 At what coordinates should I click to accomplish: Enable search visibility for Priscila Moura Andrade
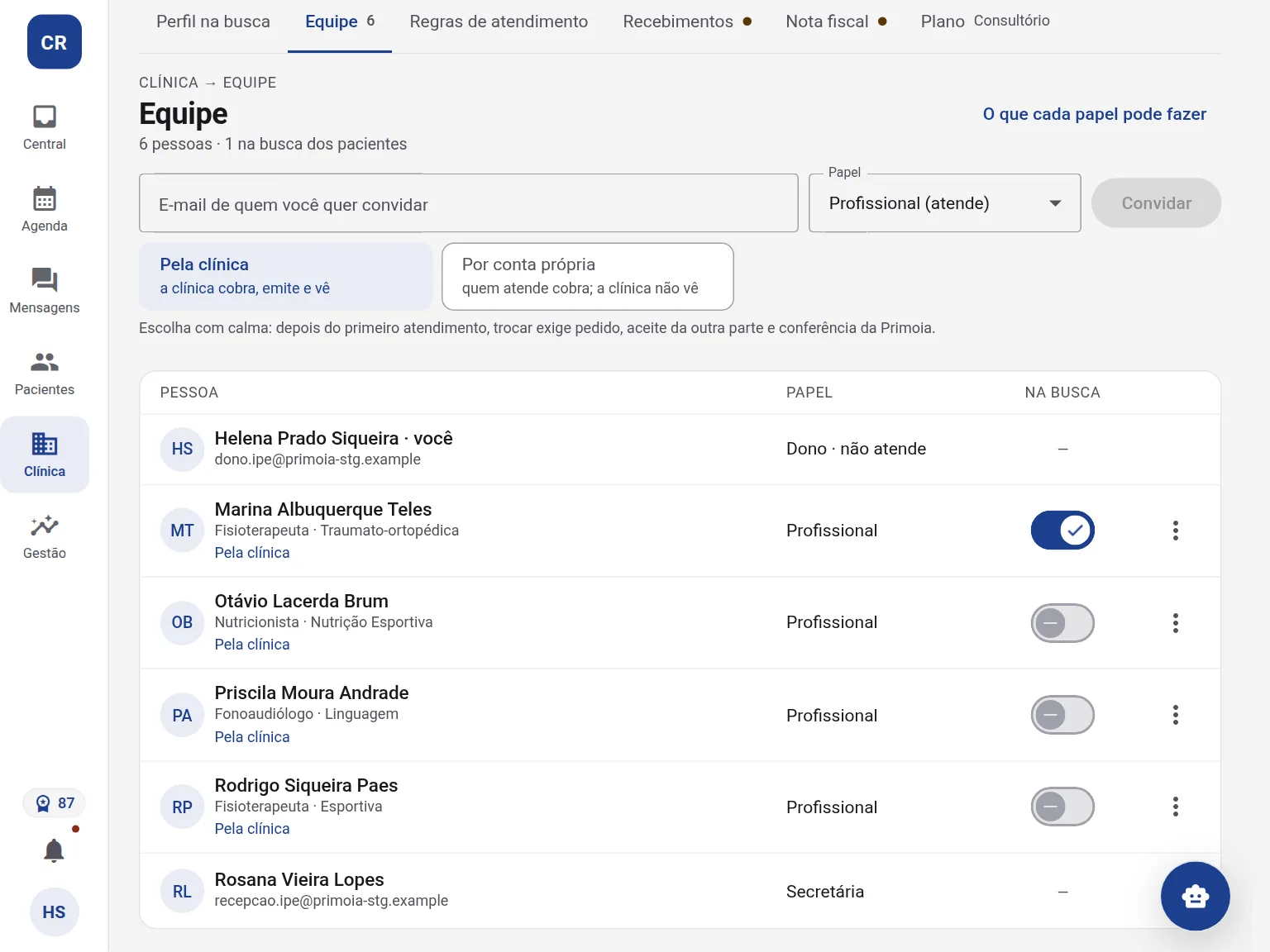[1062, 715]
